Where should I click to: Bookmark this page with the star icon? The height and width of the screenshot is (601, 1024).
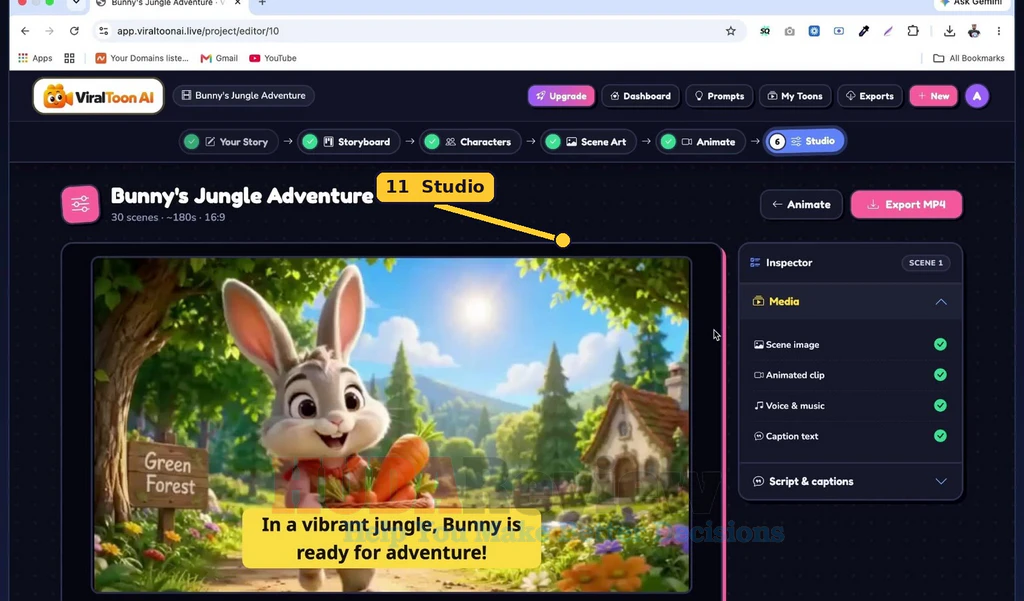coord(731,31)
